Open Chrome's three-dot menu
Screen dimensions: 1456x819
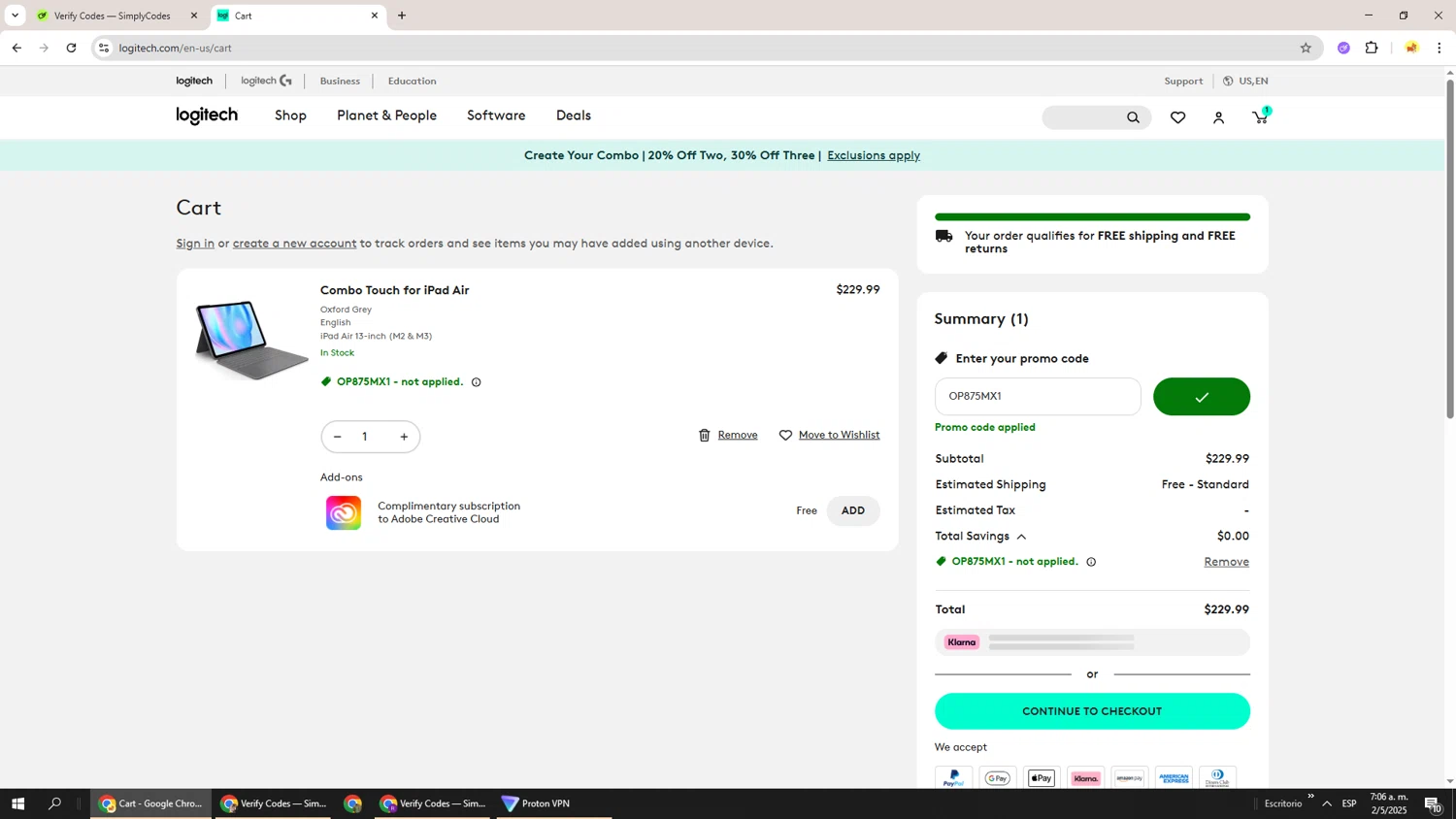1439,48
